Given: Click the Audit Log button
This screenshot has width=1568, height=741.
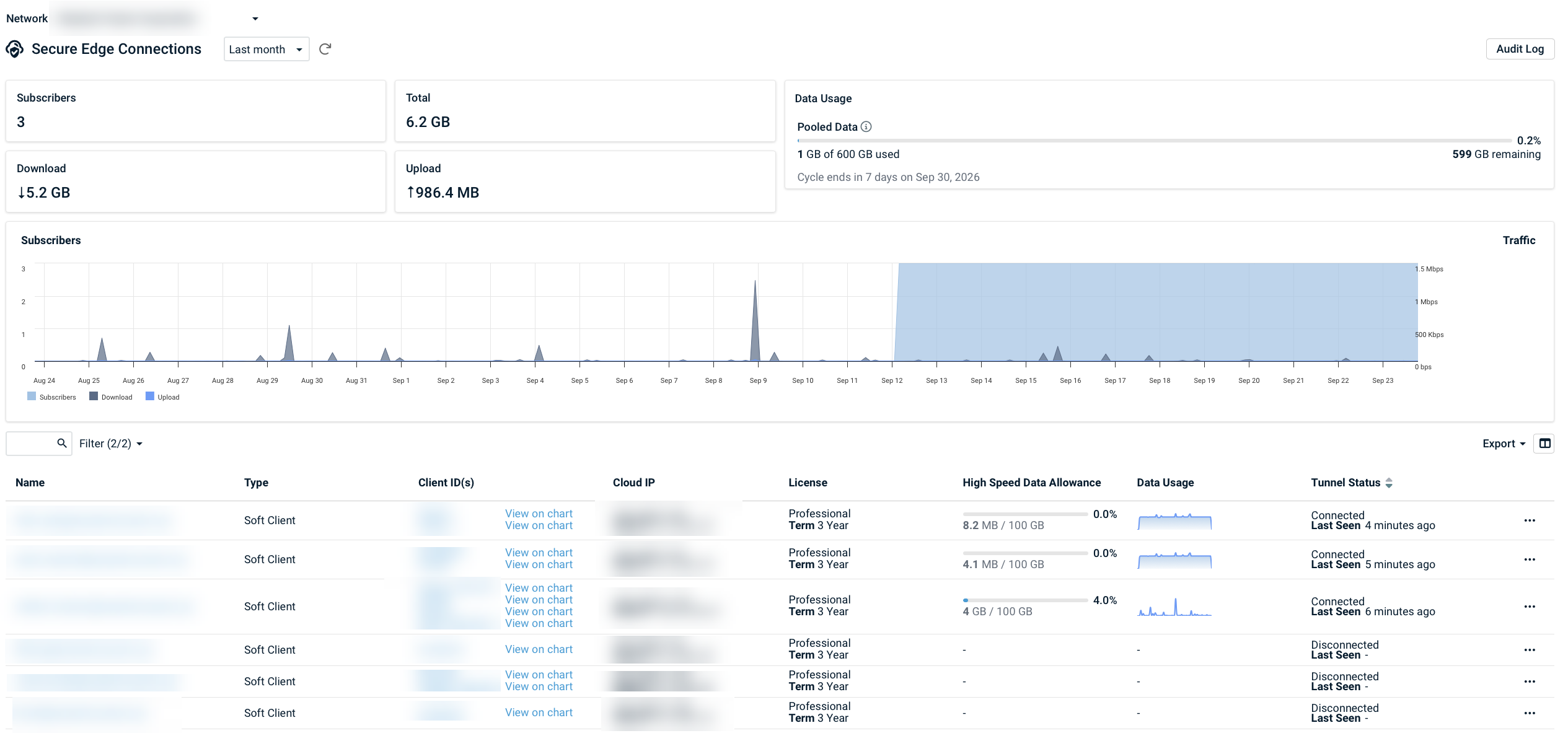Looking at the screenshot, I should pos(1520,49).
